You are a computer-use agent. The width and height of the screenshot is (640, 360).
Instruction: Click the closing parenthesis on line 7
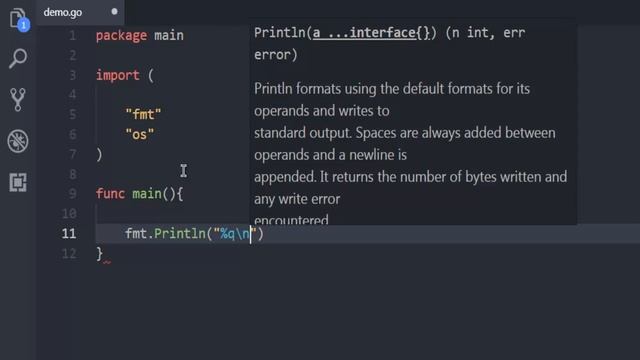[x=99, y=154]
